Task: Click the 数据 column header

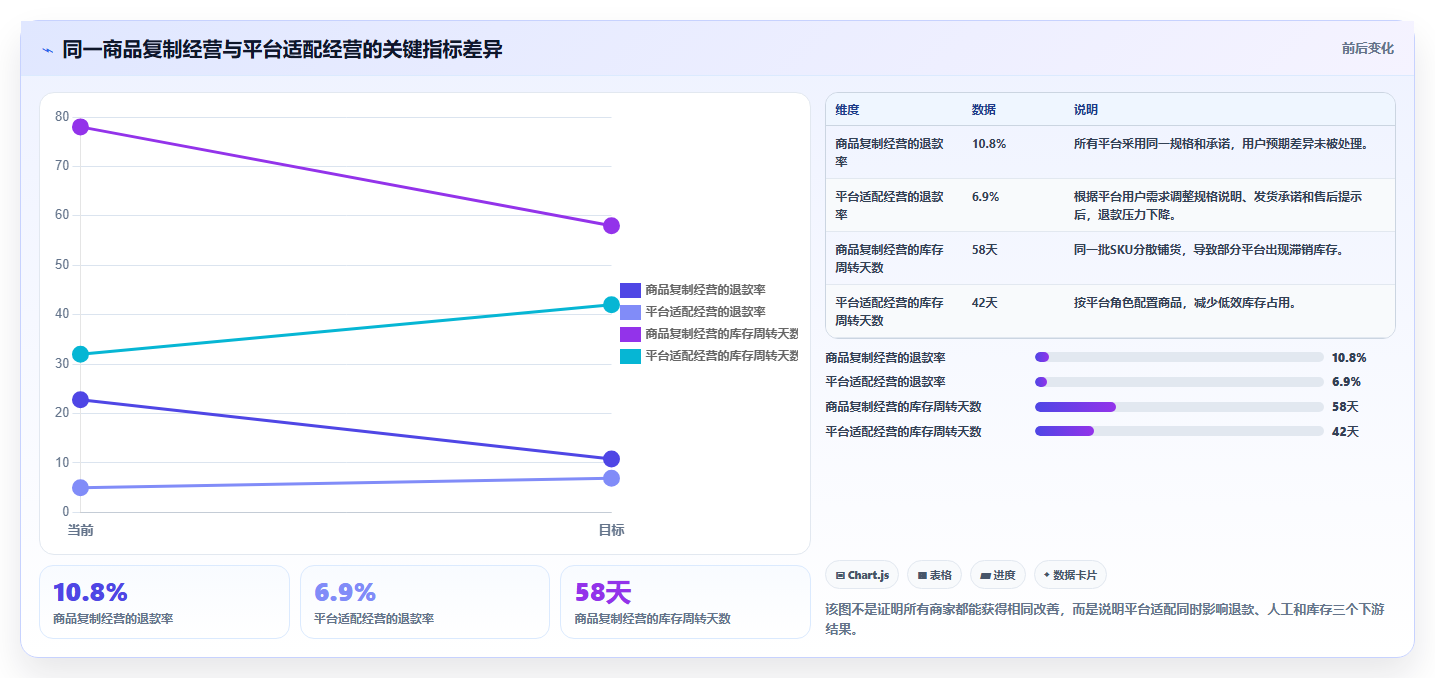Action: click(984, 110)
